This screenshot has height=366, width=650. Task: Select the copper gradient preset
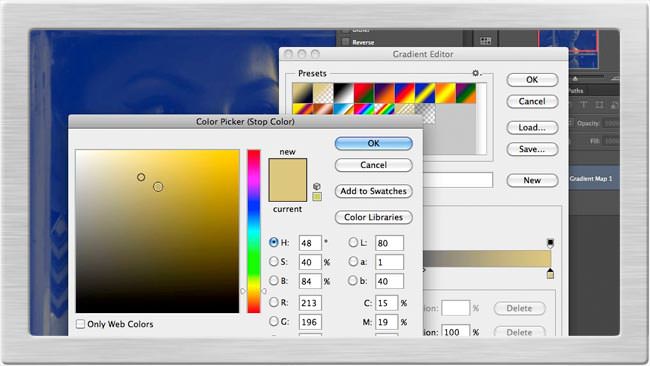(323, 109)
